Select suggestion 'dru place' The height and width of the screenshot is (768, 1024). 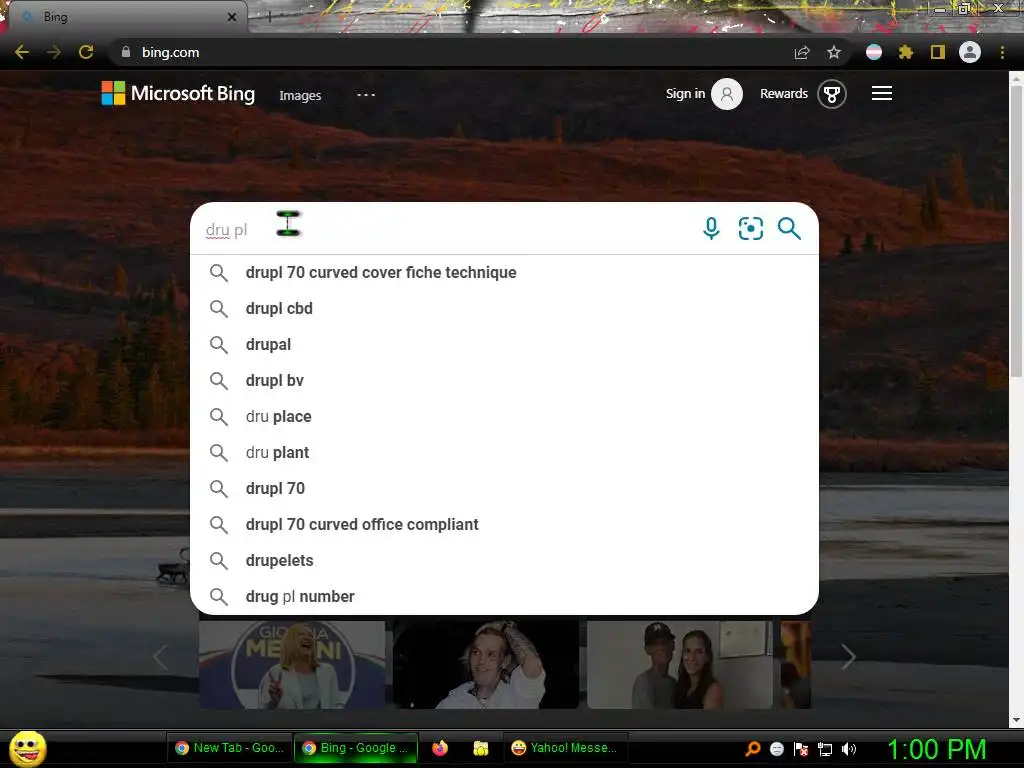pos(504,416)
